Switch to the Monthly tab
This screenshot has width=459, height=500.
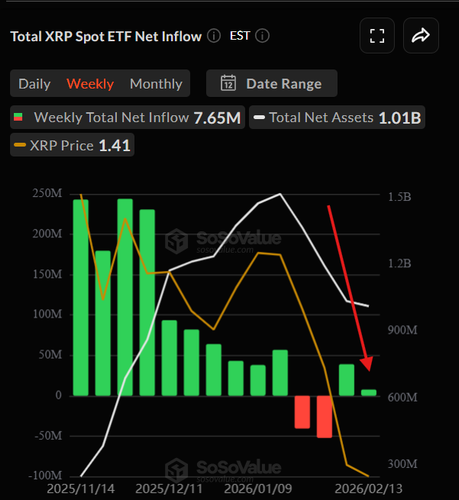point(156,84)
